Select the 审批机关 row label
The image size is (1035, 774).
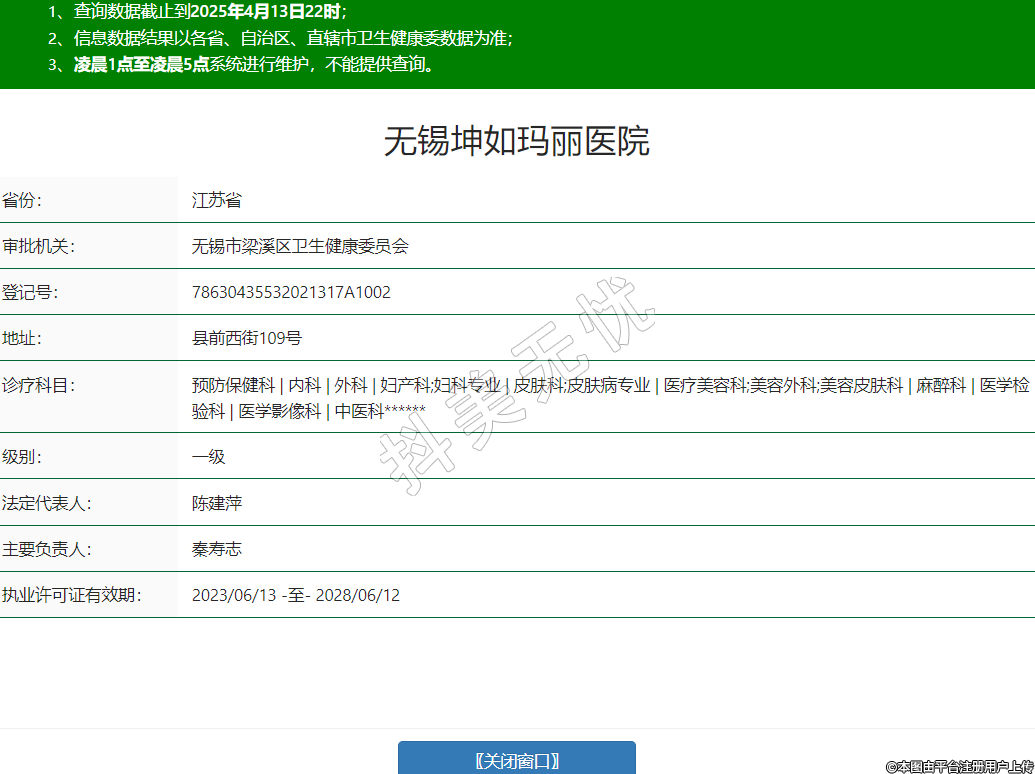(39, 246)
